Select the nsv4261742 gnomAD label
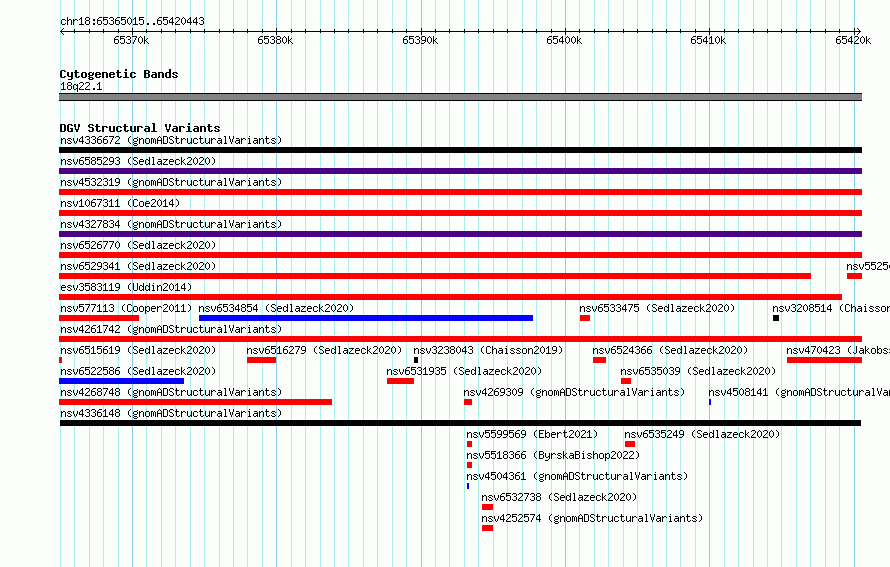This screenshot has width=890, height=567. pyautogui.click(x=171, y=329)
